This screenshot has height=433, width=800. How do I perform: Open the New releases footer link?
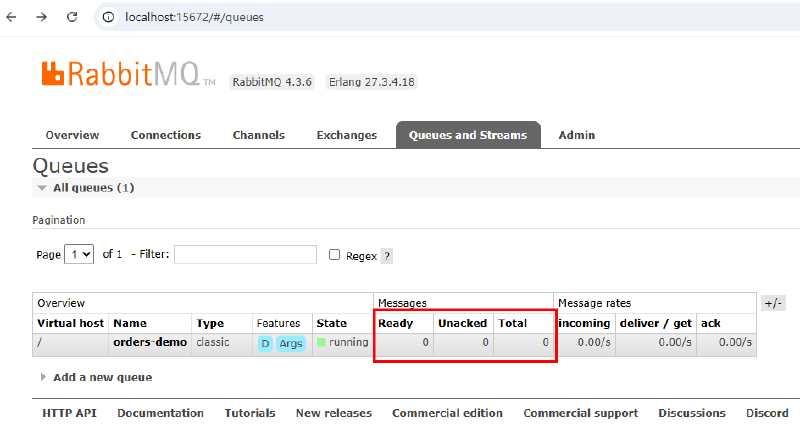[334, 413]
